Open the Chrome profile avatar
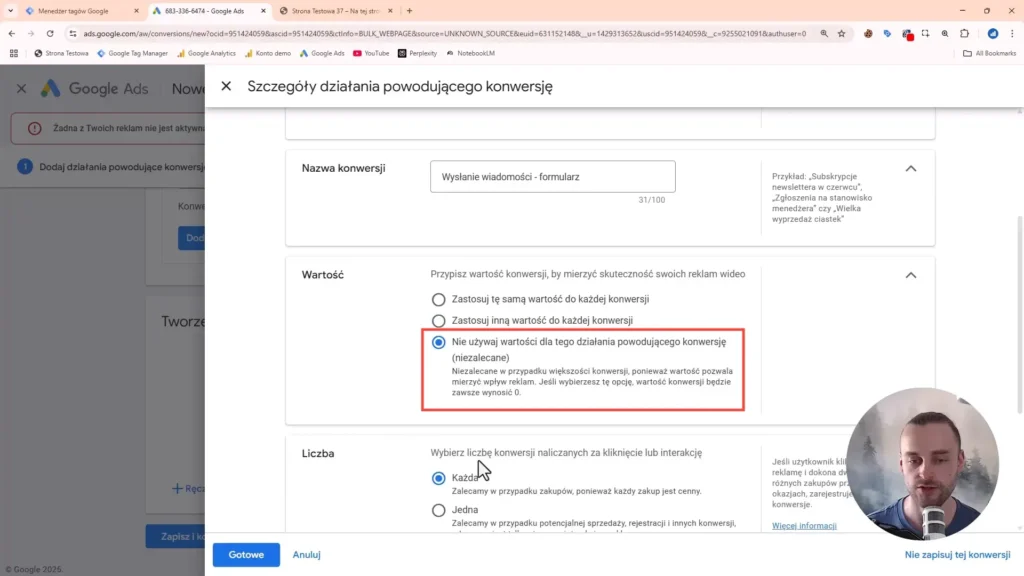The height and width of the screenshot is (576, 1024). pyautogui.click(x=993, y=33)
